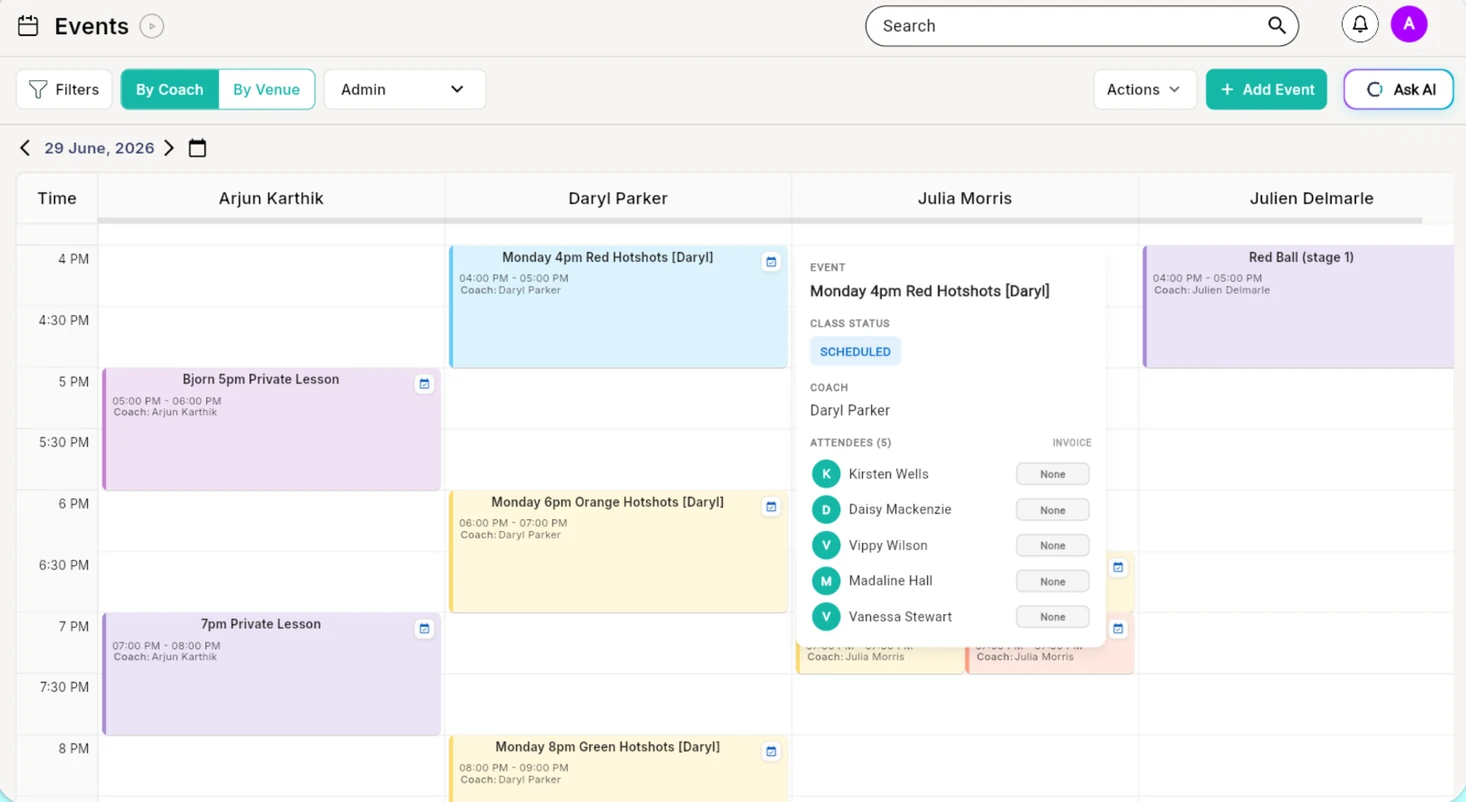Click the Julien Delmarle column header
The height and width of the screenshot is (802, 1466).
(1311, 198)
